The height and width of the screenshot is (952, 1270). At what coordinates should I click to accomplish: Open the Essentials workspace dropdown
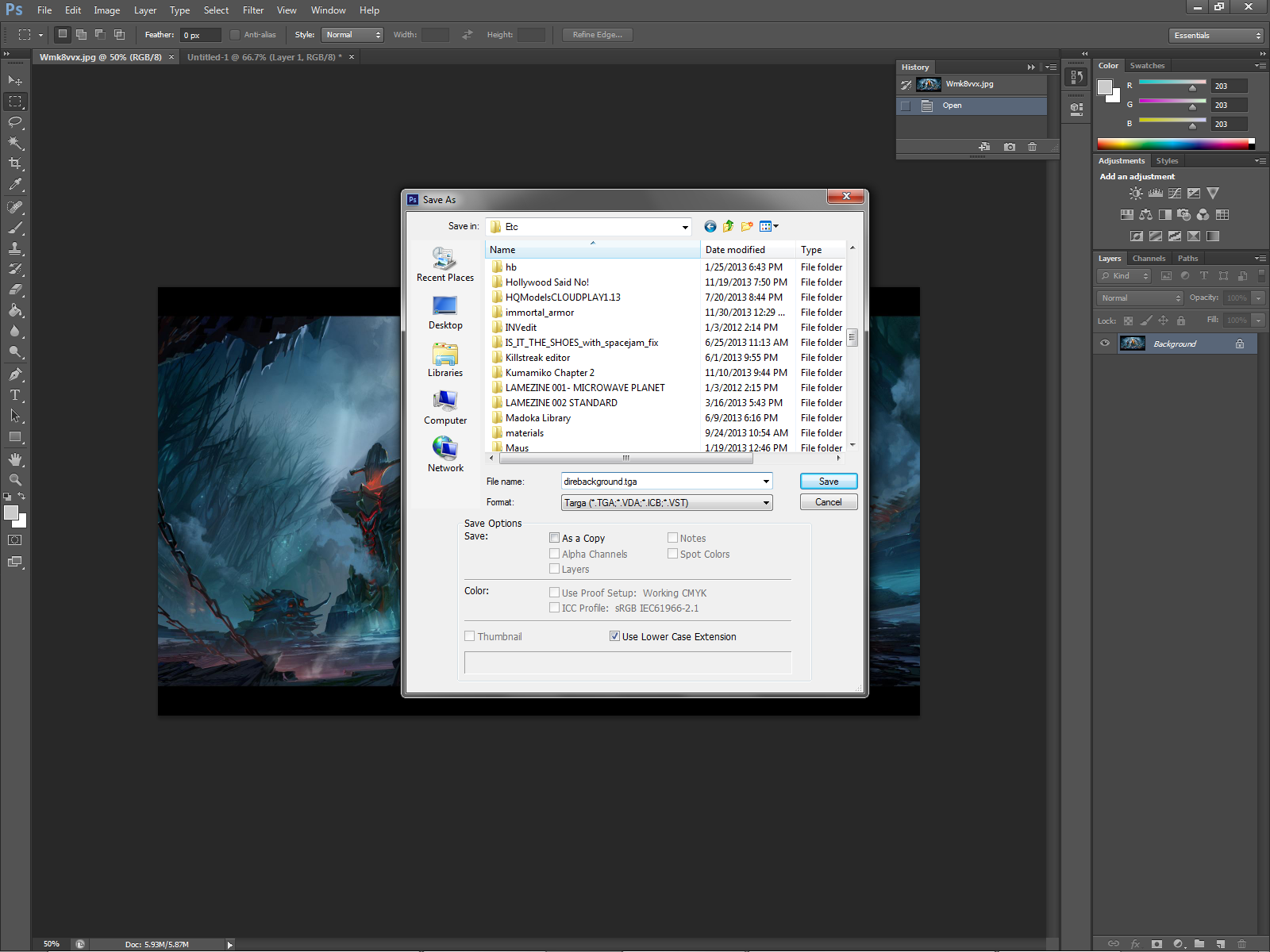coord(1216,36)
